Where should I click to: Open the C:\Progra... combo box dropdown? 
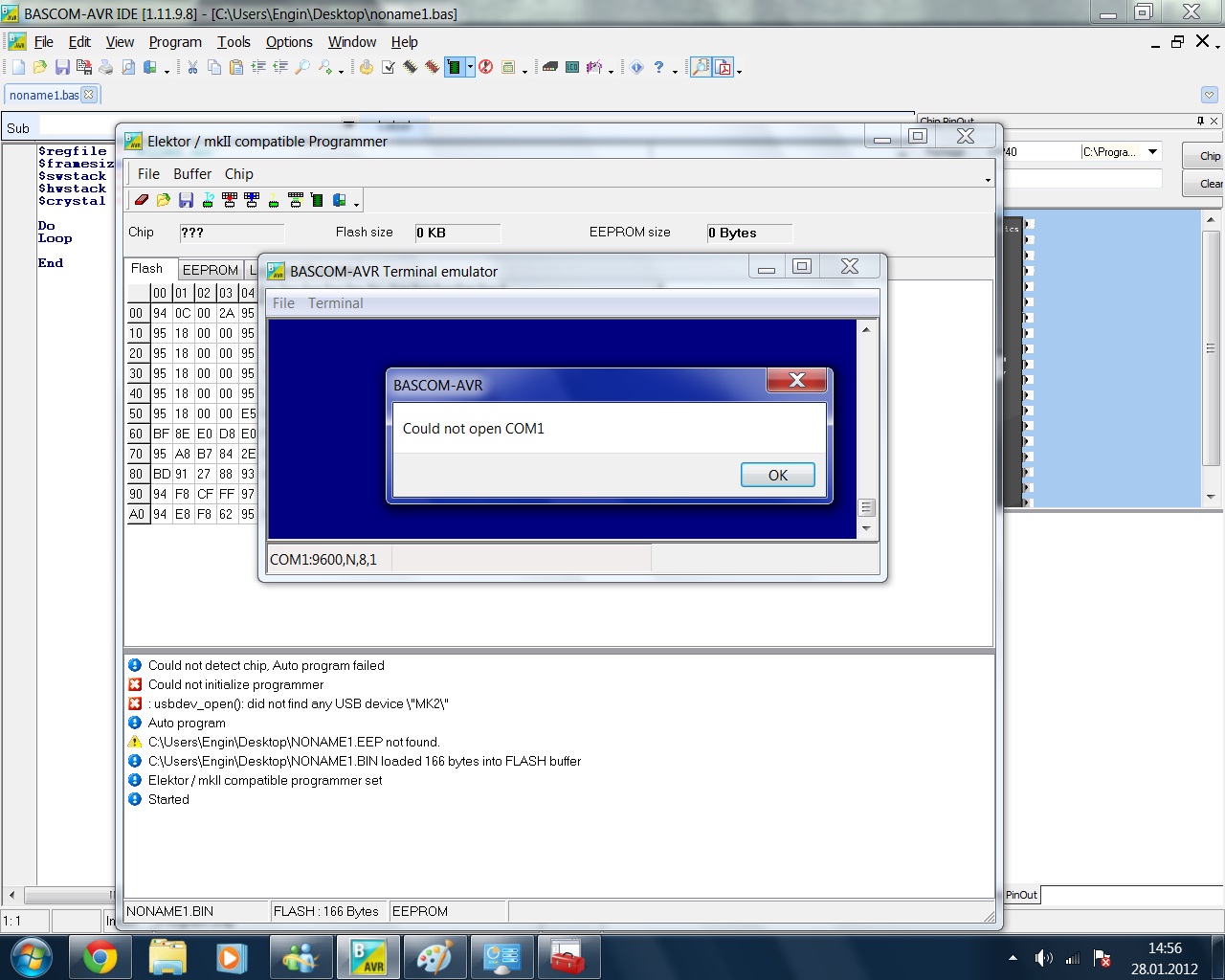[x=1153, y=151]
